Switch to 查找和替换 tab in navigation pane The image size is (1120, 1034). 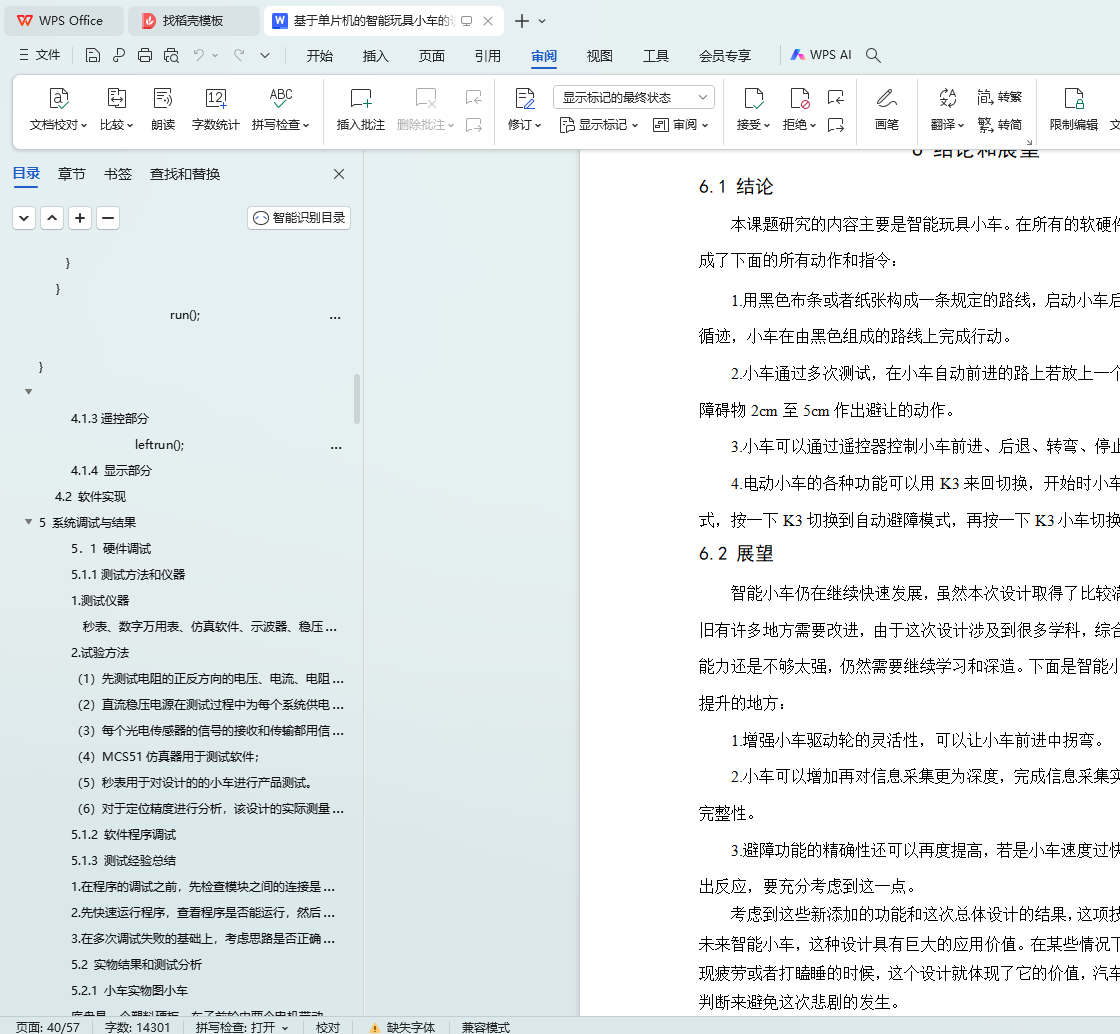[x=185, y=174]
